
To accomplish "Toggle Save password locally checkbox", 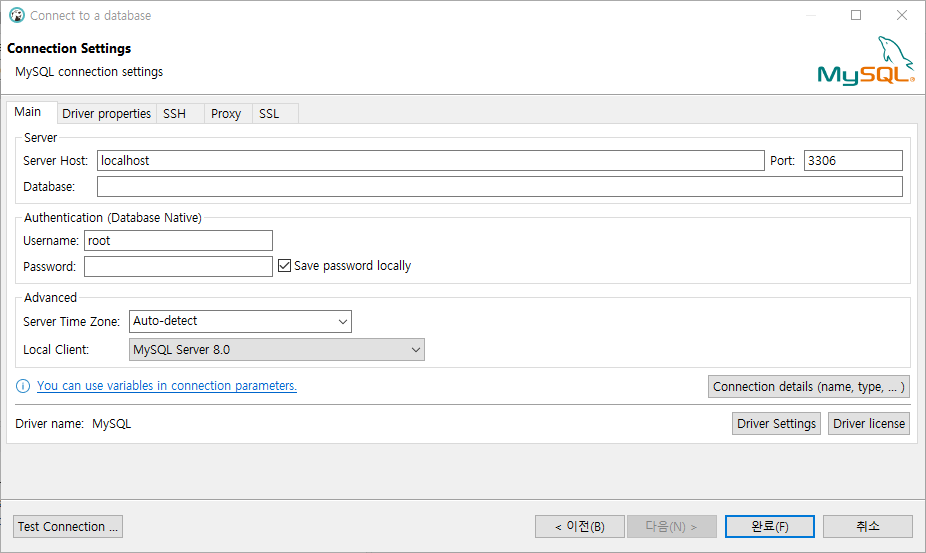I will coord(285,266).
